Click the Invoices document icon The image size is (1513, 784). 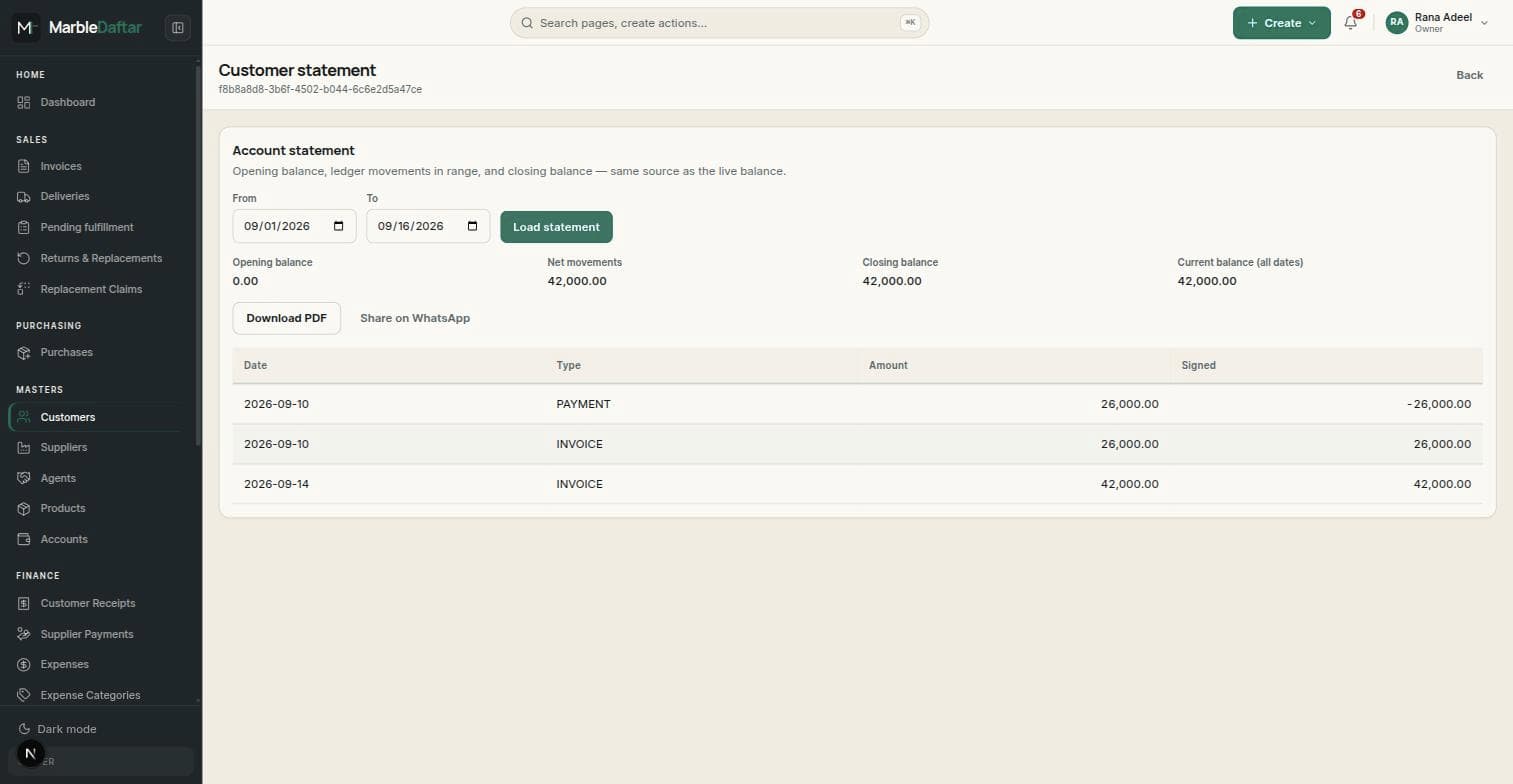pos(24,166)
